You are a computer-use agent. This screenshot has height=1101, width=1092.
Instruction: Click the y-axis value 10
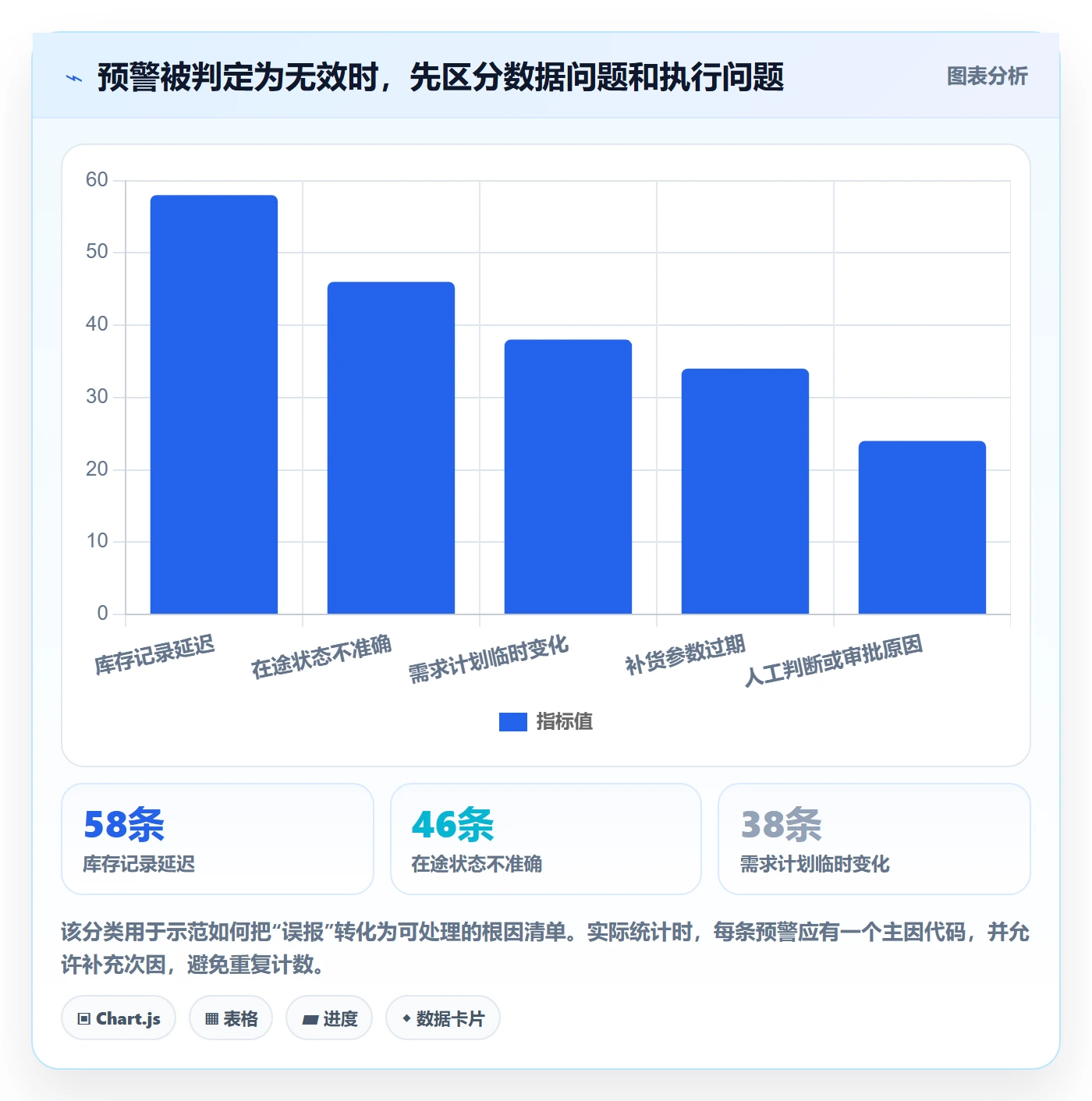(x=97, y=540)
